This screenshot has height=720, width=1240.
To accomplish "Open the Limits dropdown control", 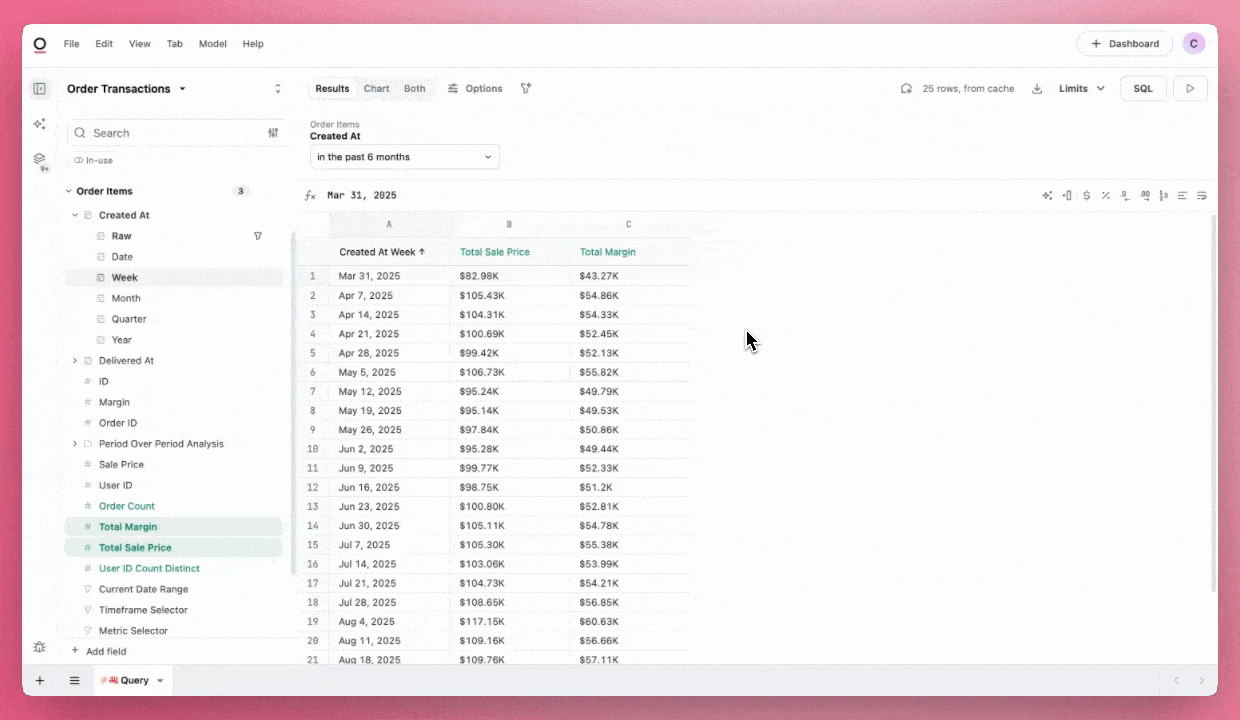I will pyautogui.click(x=1081, y=88).
